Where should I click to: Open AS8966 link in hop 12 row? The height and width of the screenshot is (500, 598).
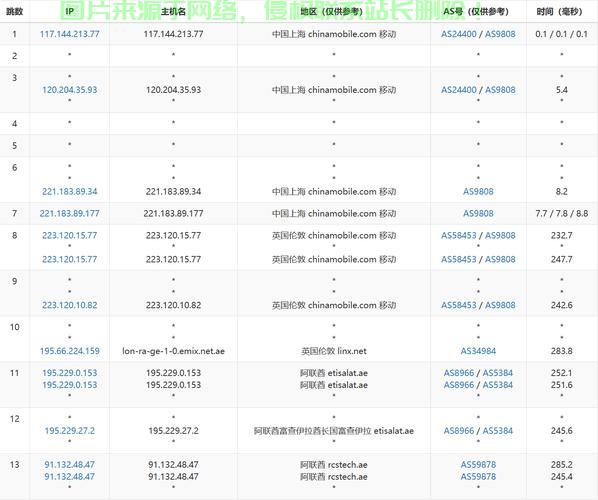click(x=459, y=431)
